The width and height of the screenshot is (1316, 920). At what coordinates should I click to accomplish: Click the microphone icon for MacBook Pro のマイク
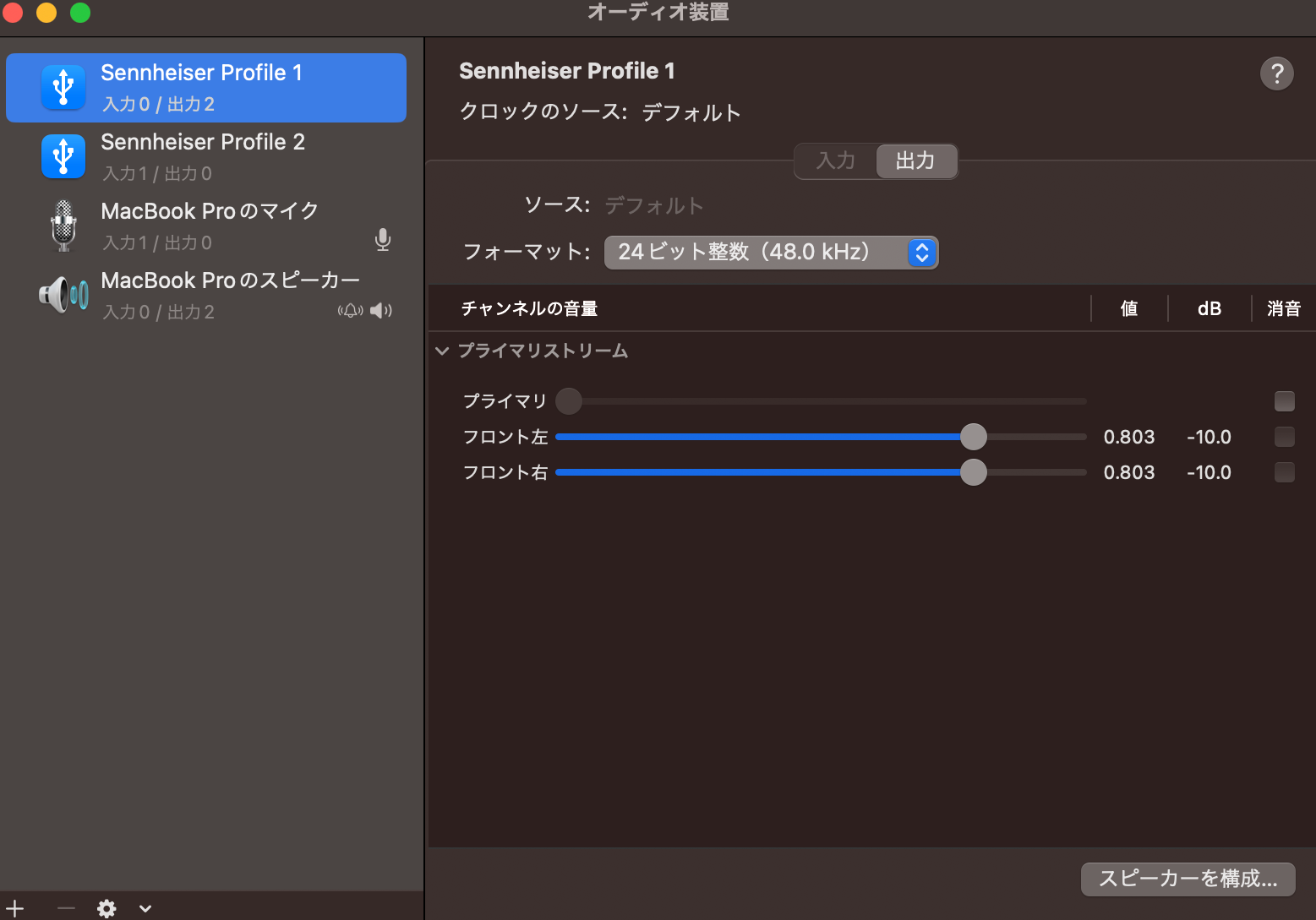(x=63, y=226)
